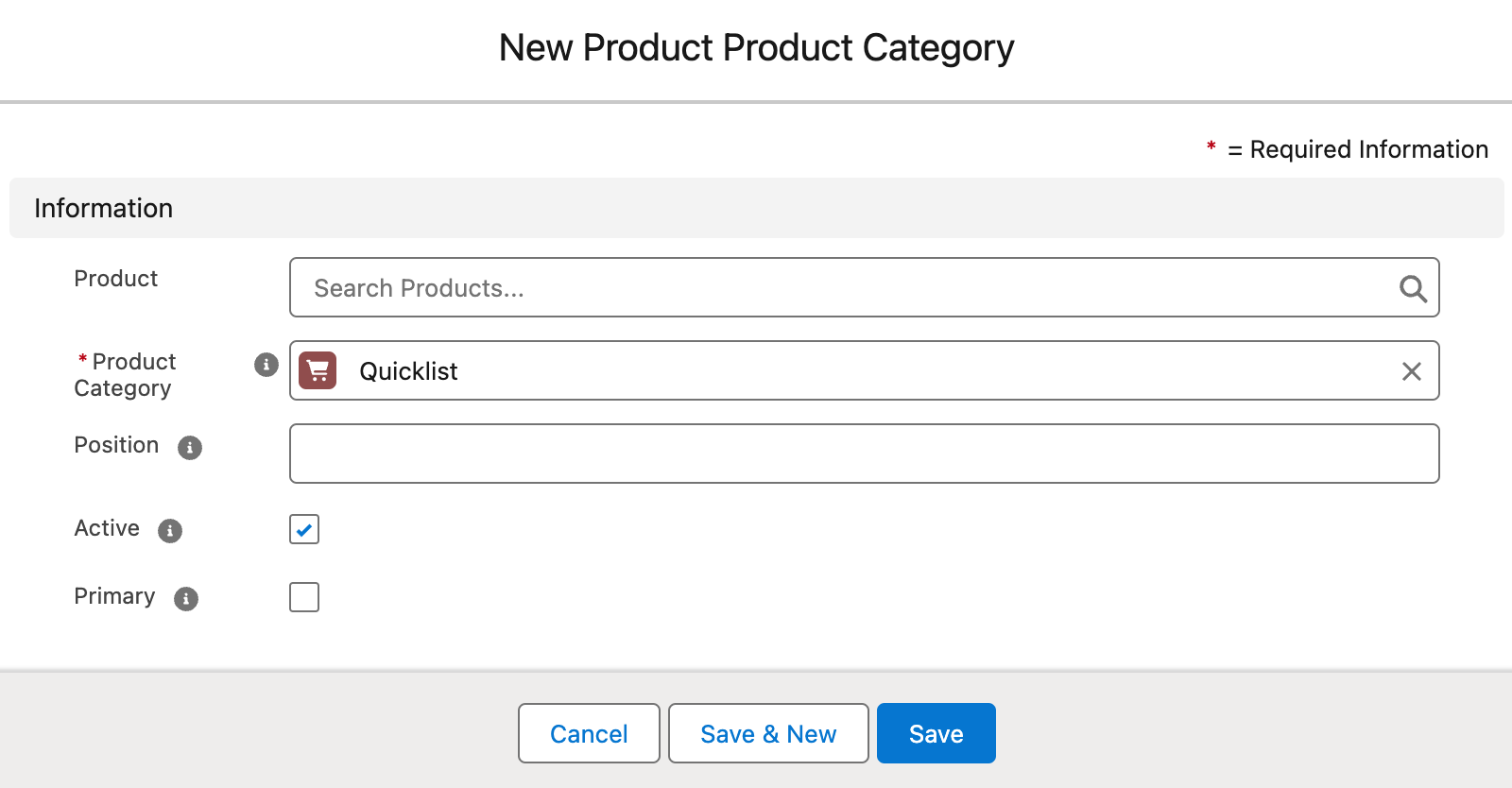Click the Quicklist shopping cart icon

point(318,370)
